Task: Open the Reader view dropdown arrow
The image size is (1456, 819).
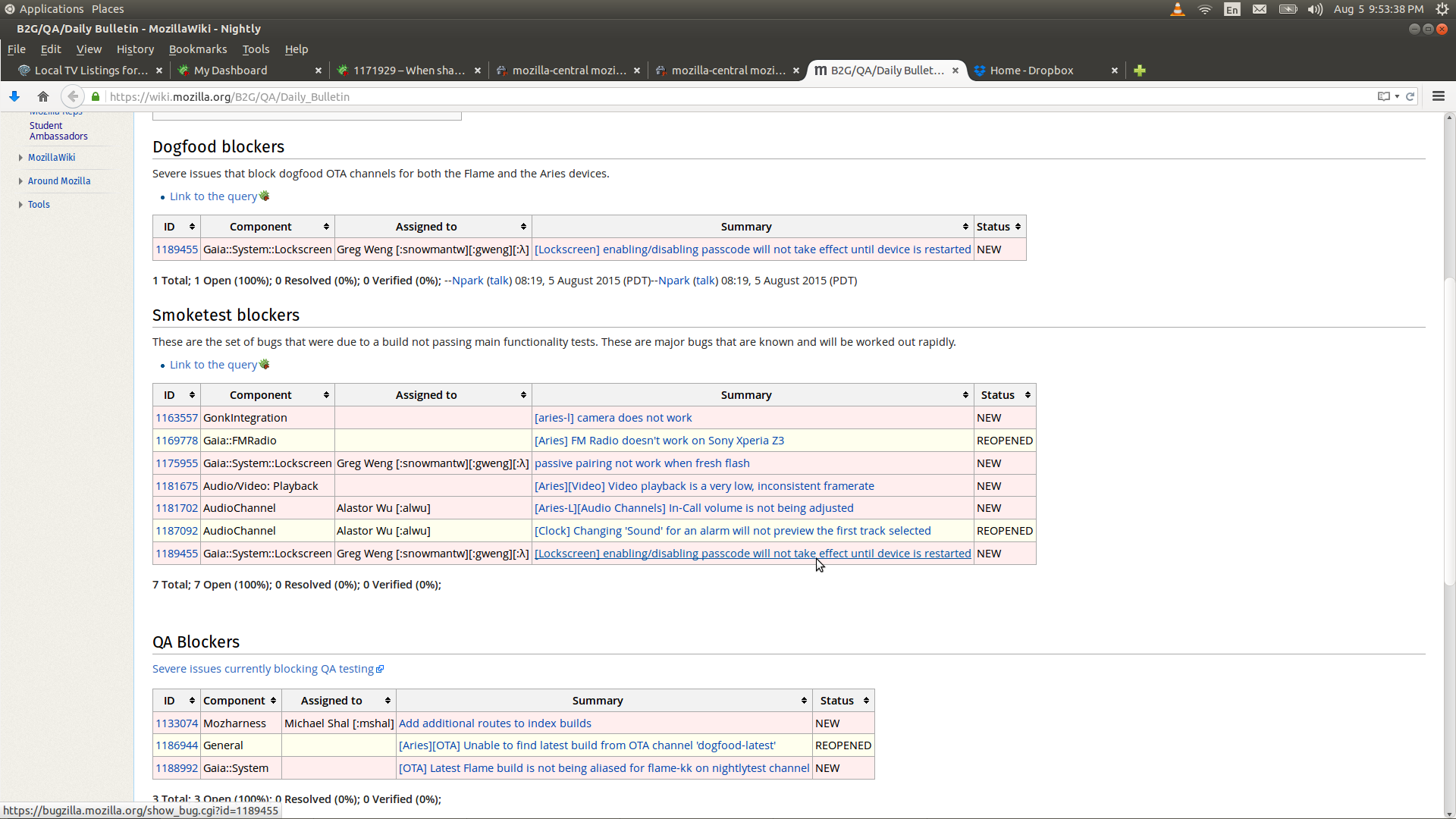Action: coord(1397,96)
